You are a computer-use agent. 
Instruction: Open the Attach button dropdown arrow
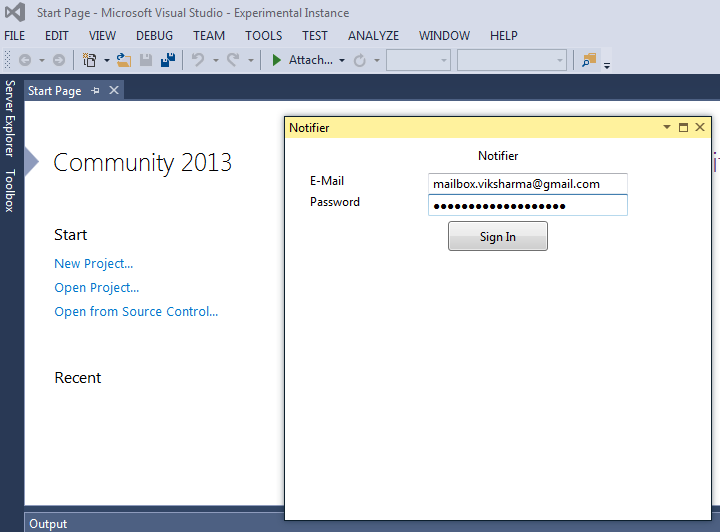[x=342, y=61]
